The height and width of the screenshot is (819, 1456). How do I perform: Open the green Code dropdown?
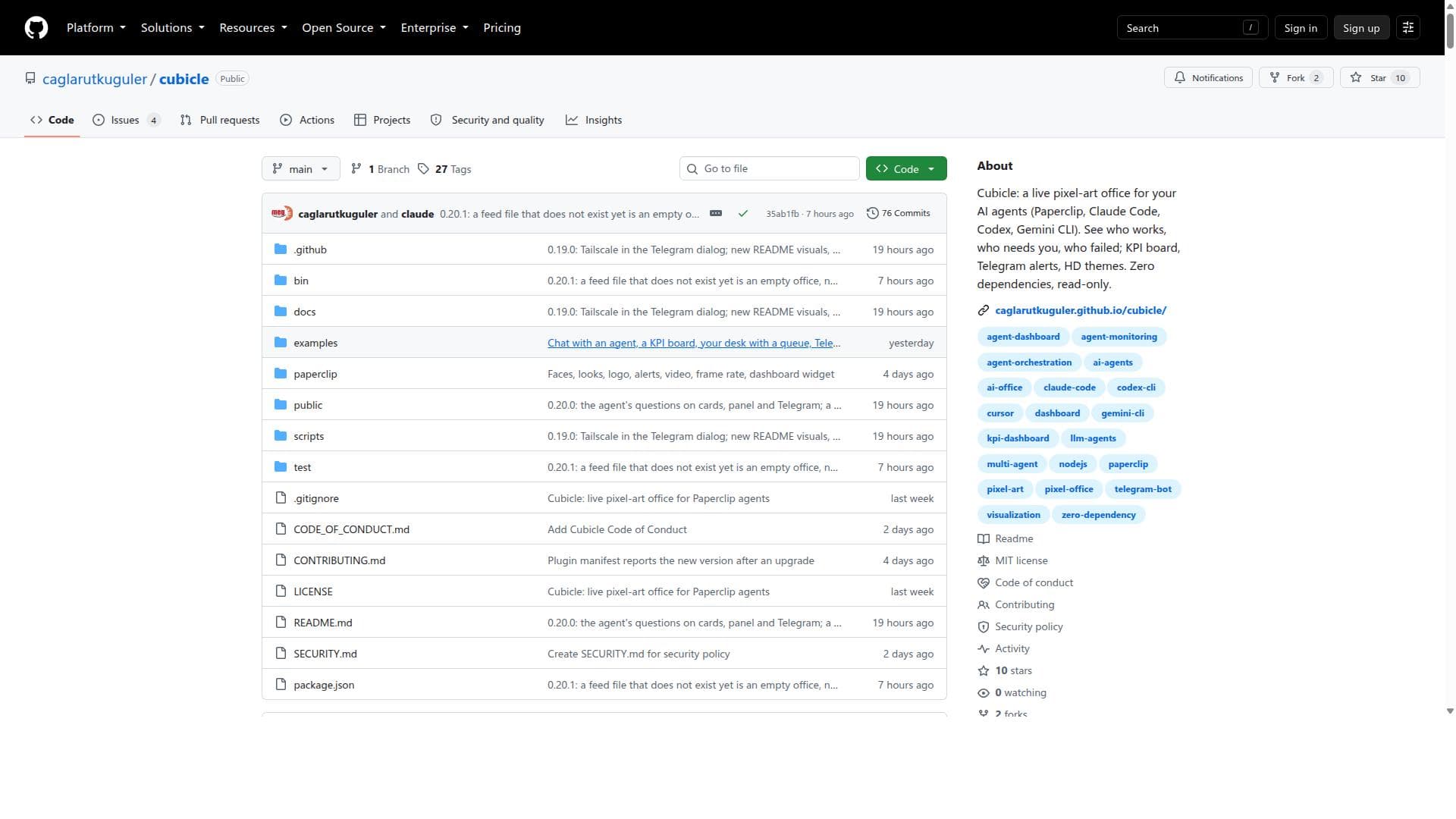click(906, 169)
